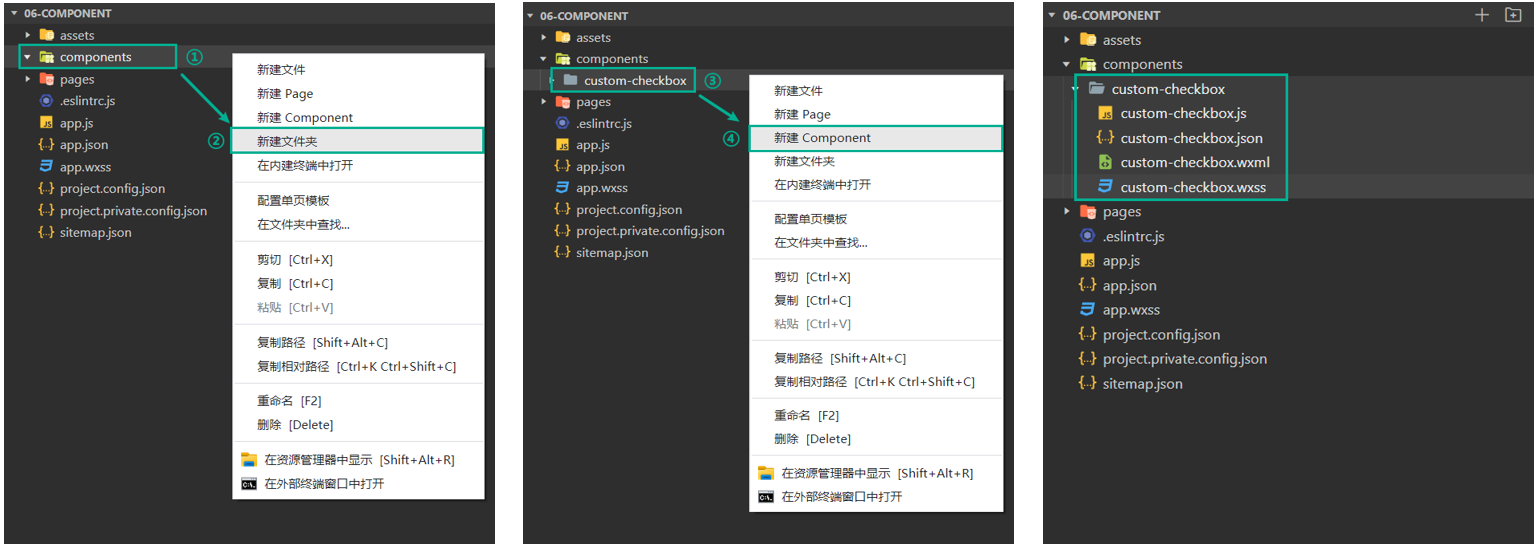Click the blue icon beside custom-checkbox.wxss
Screen dimensions: 1536x546
click(x=1105, y=187)
